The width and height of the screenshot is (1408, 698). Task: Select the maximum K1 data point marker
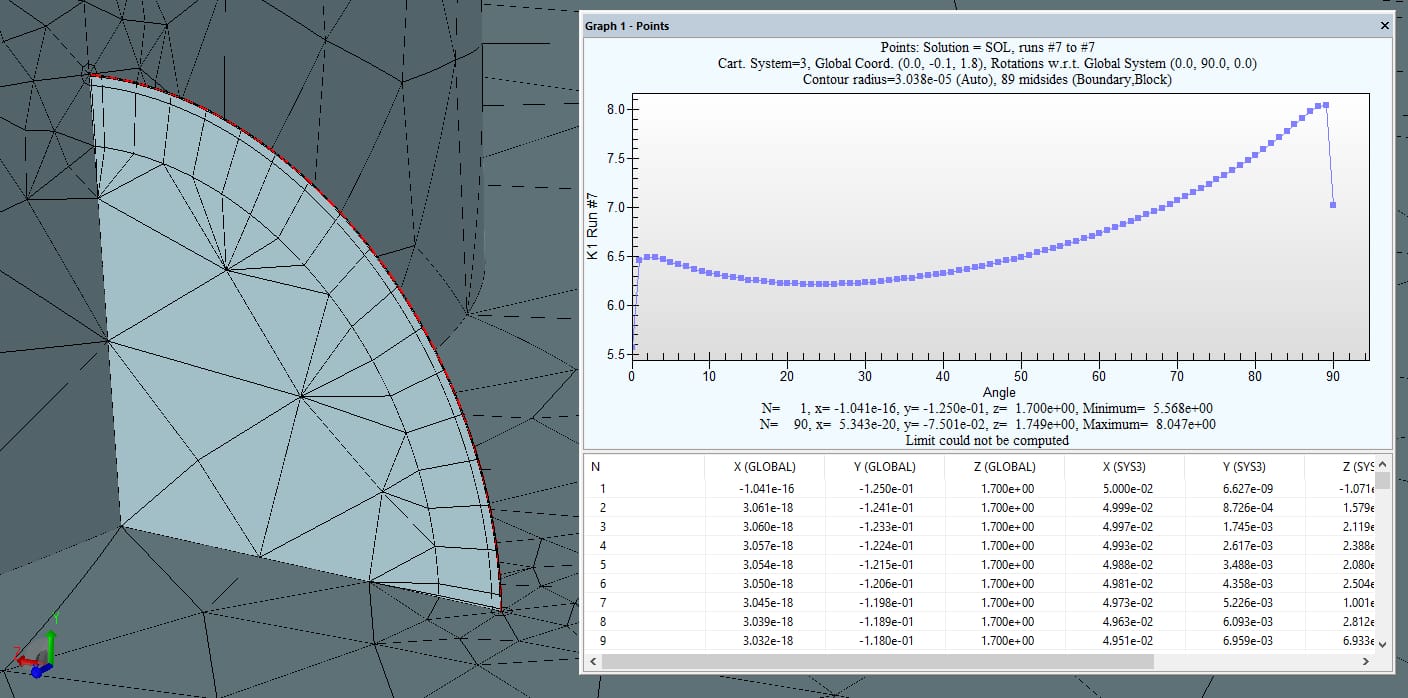pos(1325,104)
